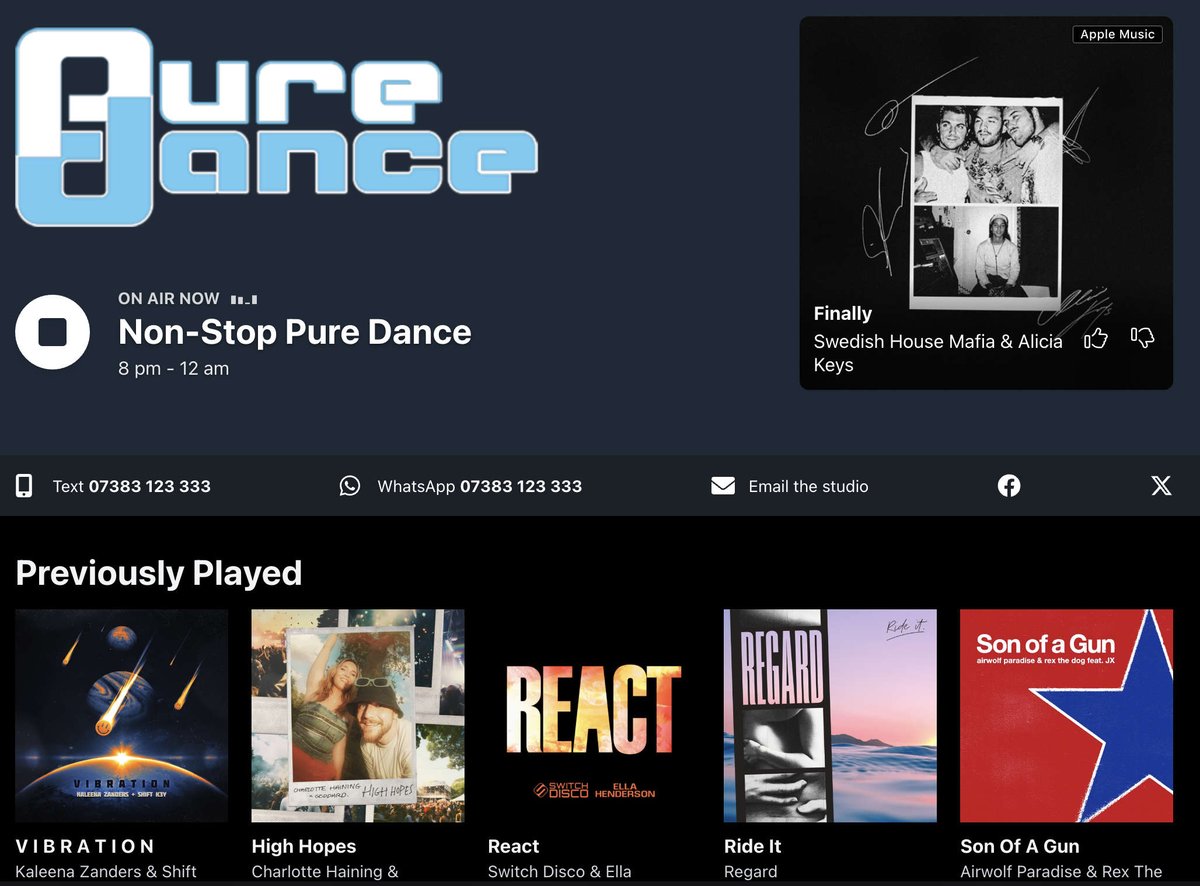Stop the live radio stream
Screen dimensions: 1200x886
[52, 333]
